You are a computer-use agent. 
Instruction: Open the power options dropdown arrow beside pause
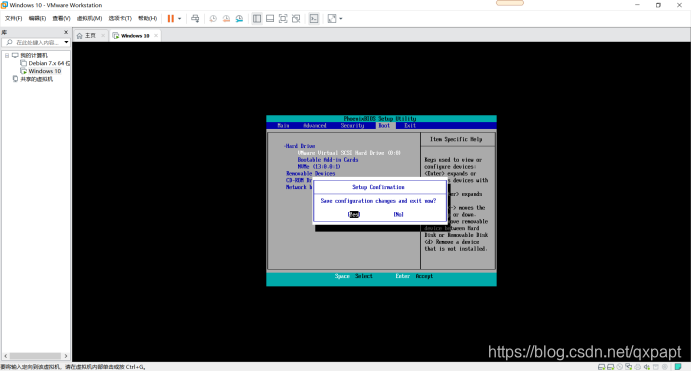pos(180,19)
